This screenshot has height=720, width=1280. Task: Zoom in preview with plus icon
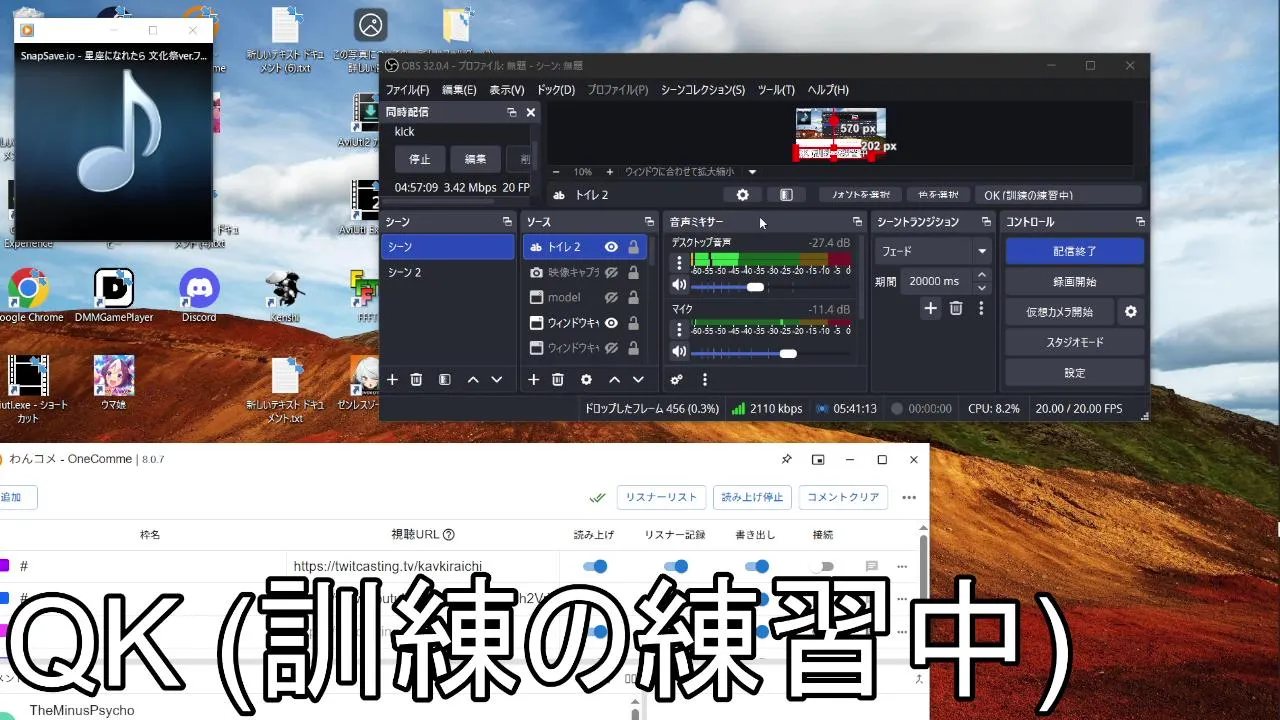[610, 172]
